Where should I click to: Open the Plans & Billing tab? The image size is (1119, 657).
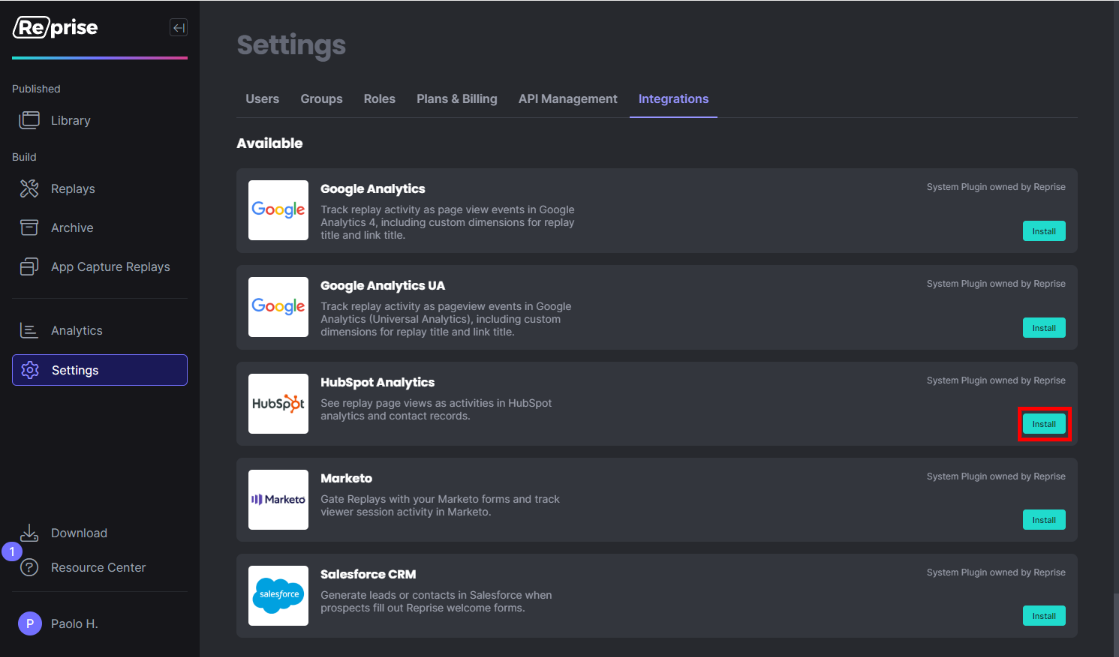point(457,99)
